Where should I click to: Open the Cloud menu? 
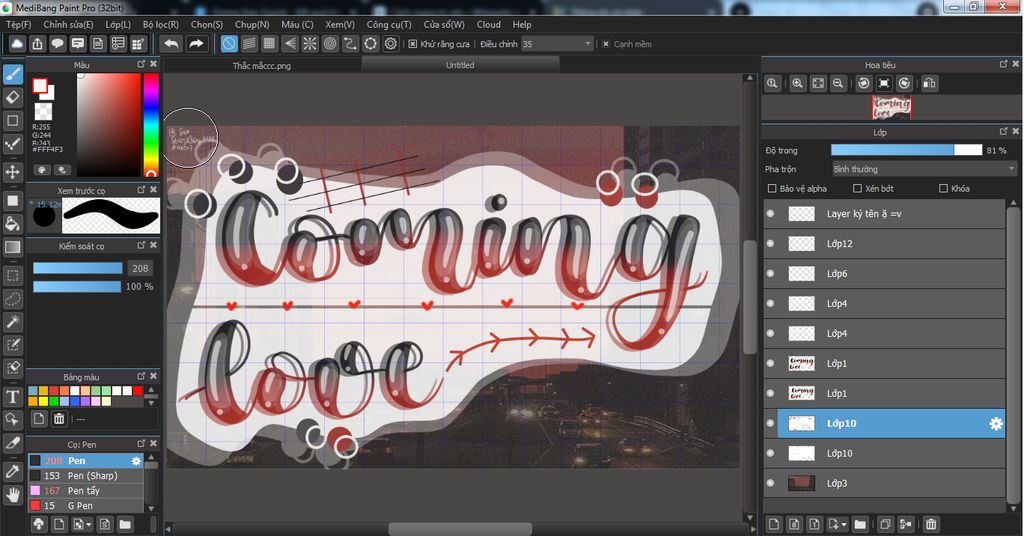488,24
